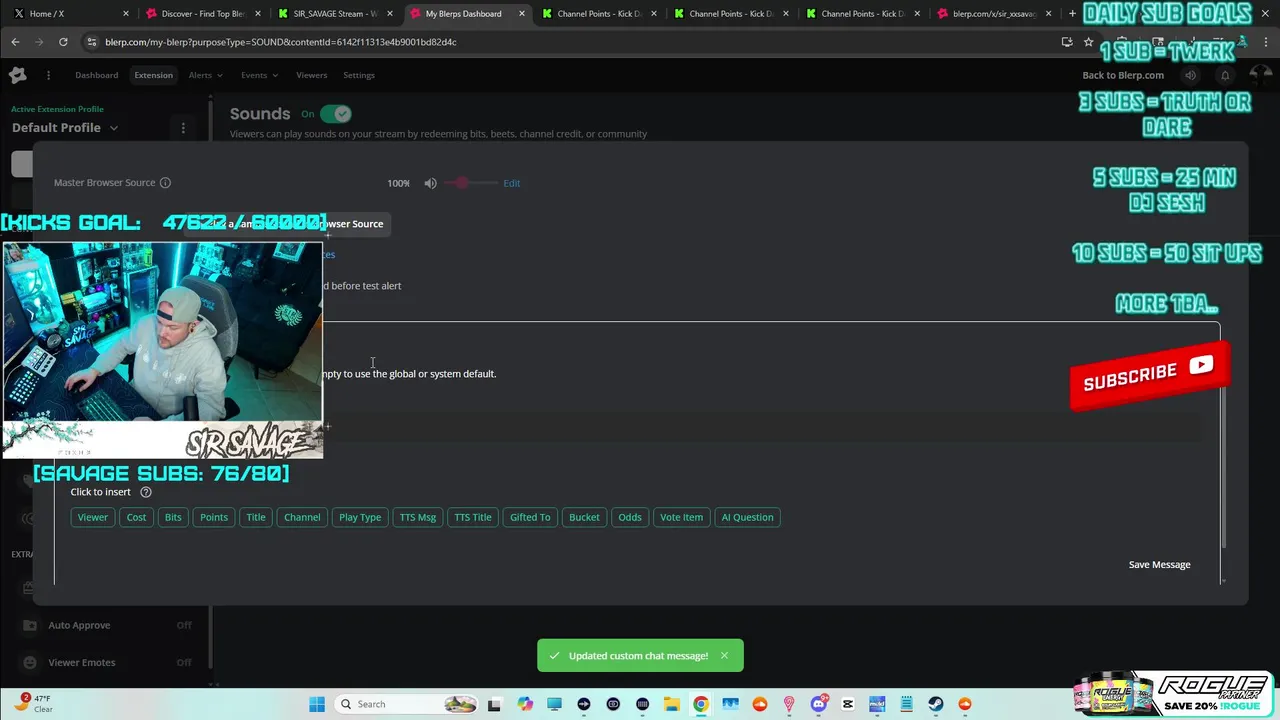Expand the Default Profile dropdown
1280x720 pixels.
click(65, 128)
